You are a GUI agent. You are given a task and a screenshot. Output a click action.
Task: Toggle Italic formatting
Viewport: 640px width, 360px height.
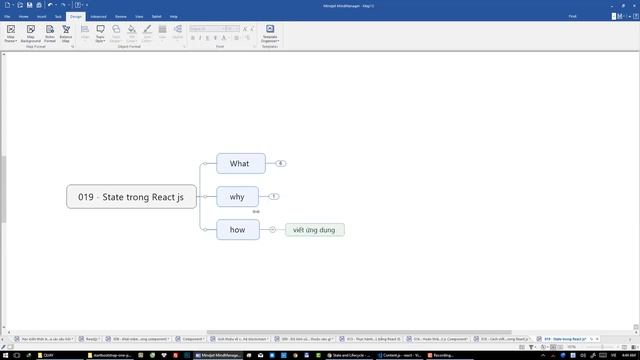click(200, 38)
